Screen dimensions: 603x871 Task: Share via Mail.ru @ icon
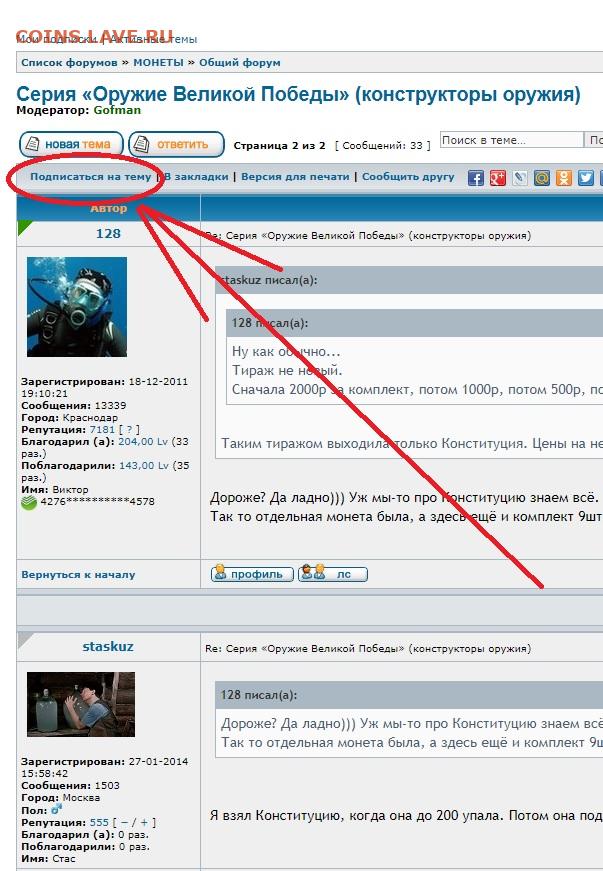[x=541, y=178]
